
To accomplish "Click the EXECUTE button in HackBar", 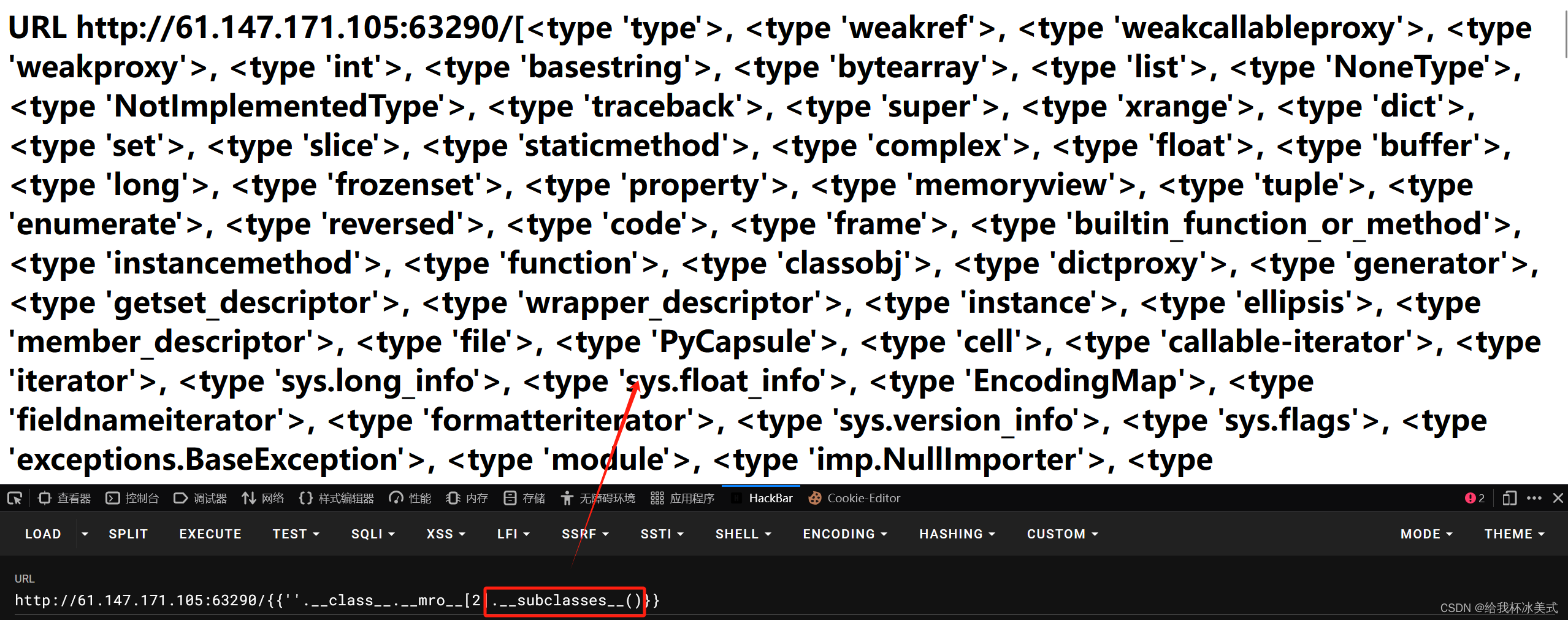I will pyautogui.click(x=210, y=534).
